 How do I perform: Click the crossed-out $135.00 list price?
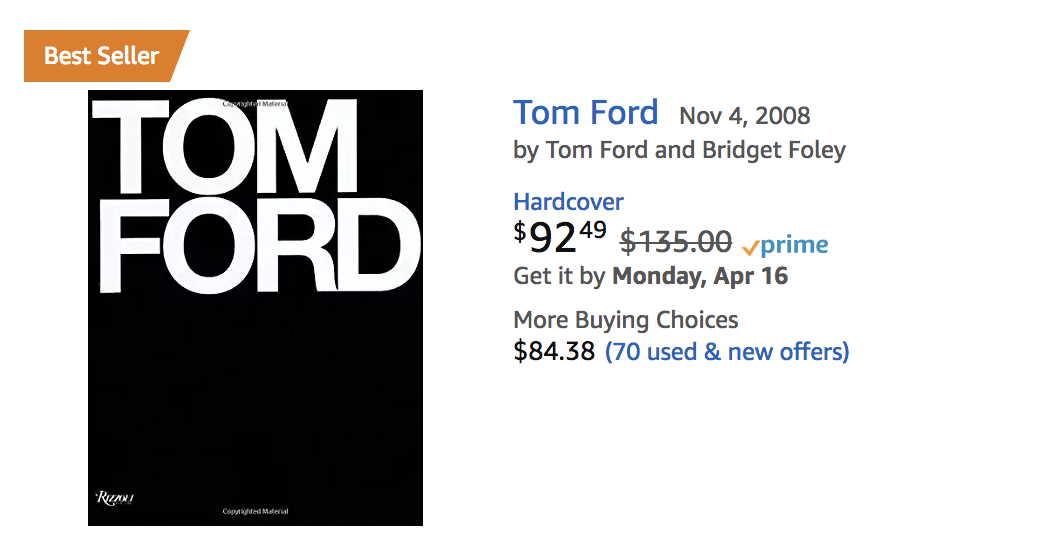(676, 241)
